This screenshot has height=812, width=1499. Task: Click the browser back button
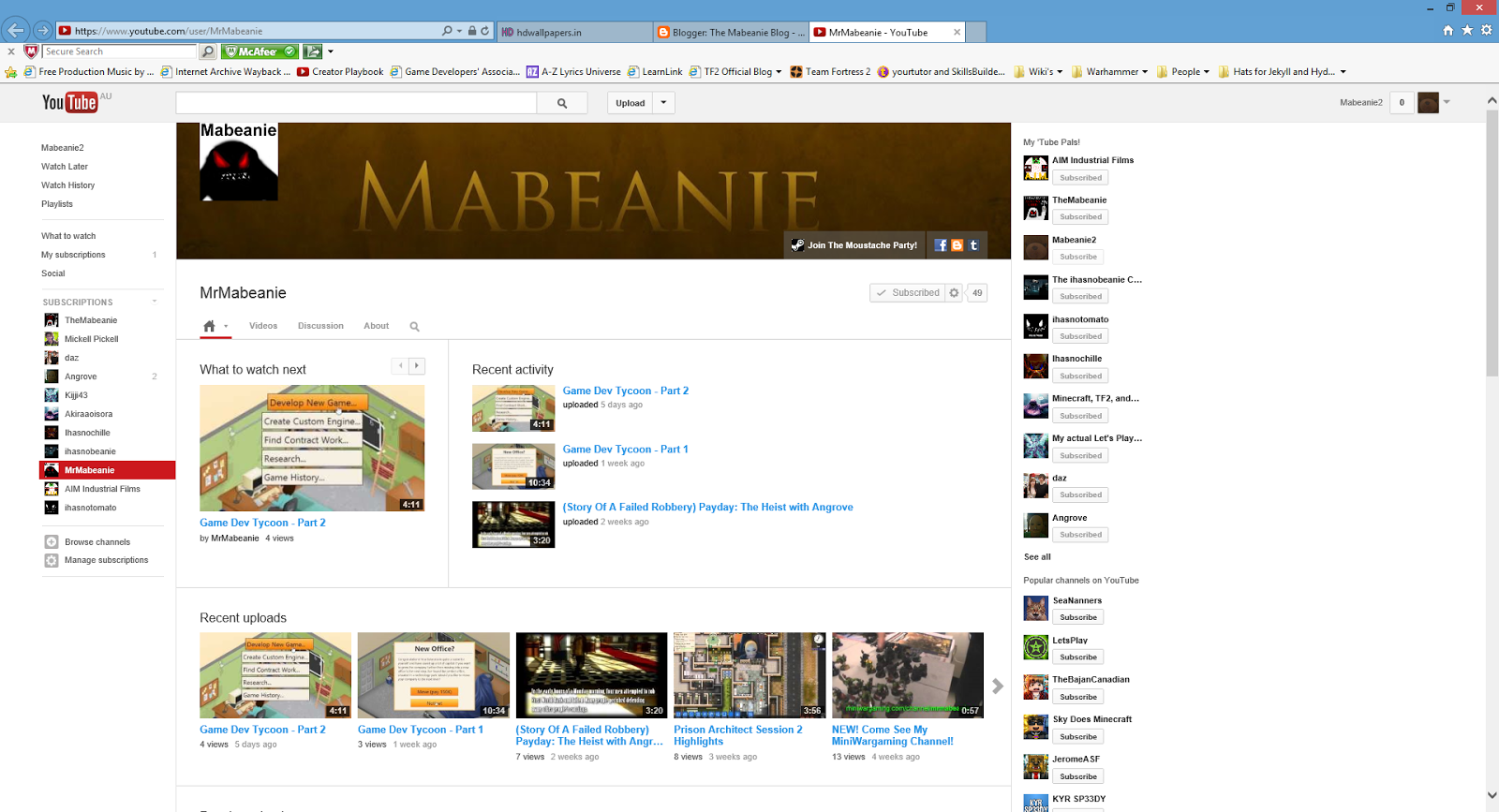16,30
